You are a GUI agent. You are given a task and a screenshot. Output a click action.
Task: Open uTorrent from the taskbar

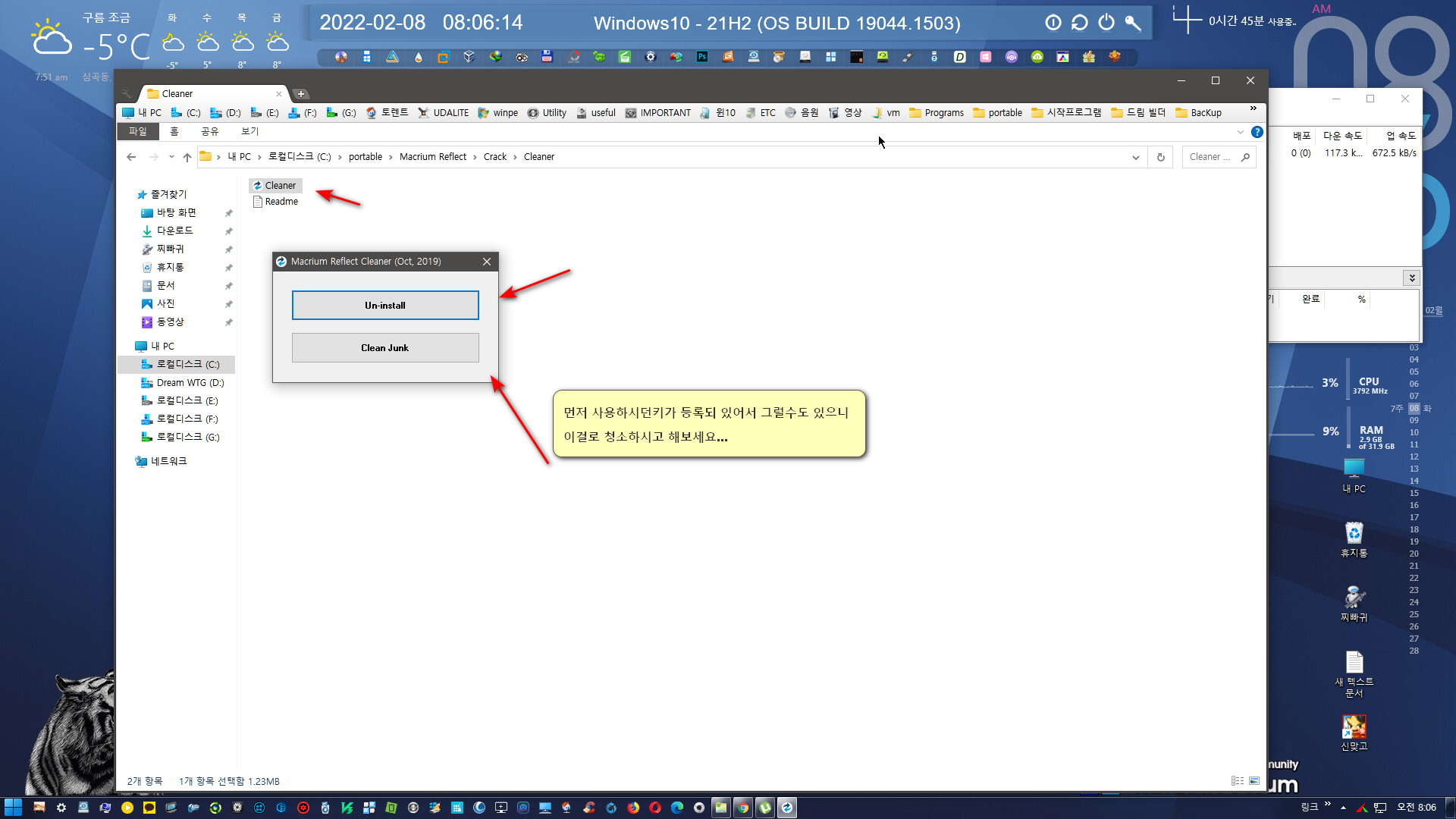tap(765, 808)
